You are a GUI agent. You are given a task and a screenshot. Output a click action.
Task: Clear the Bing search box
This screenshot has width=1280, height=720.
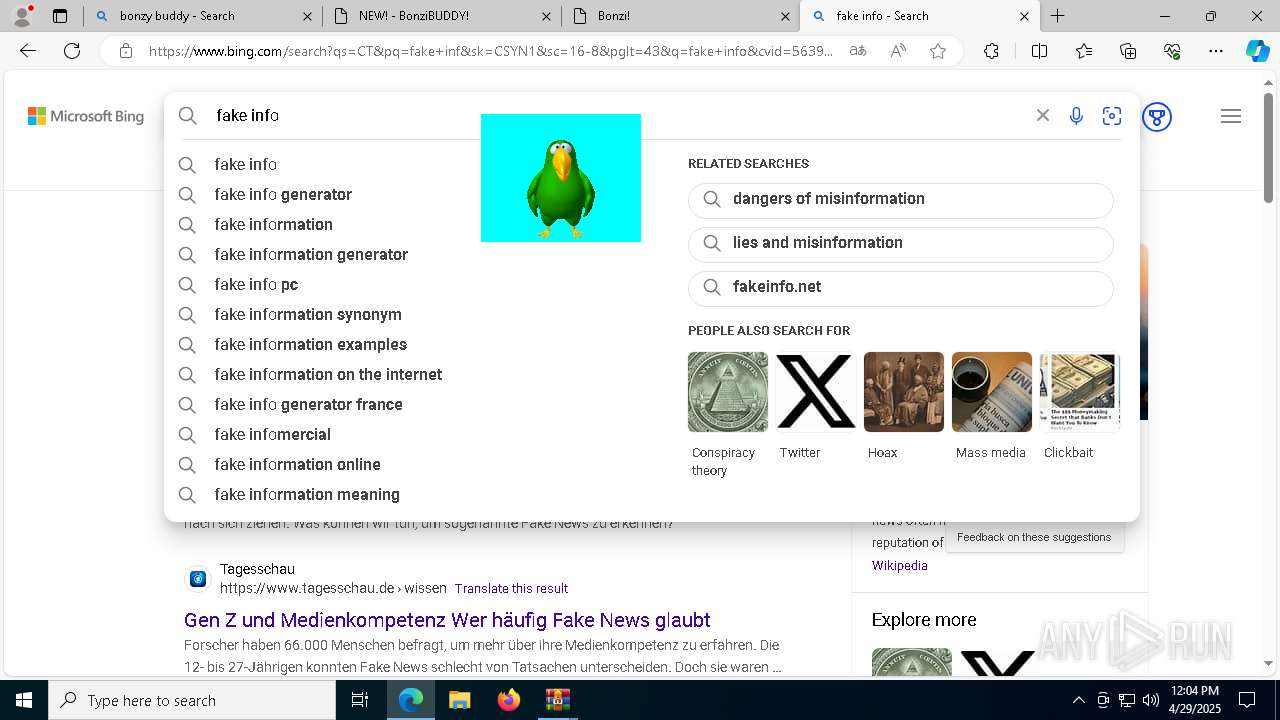pos(1043,116)
